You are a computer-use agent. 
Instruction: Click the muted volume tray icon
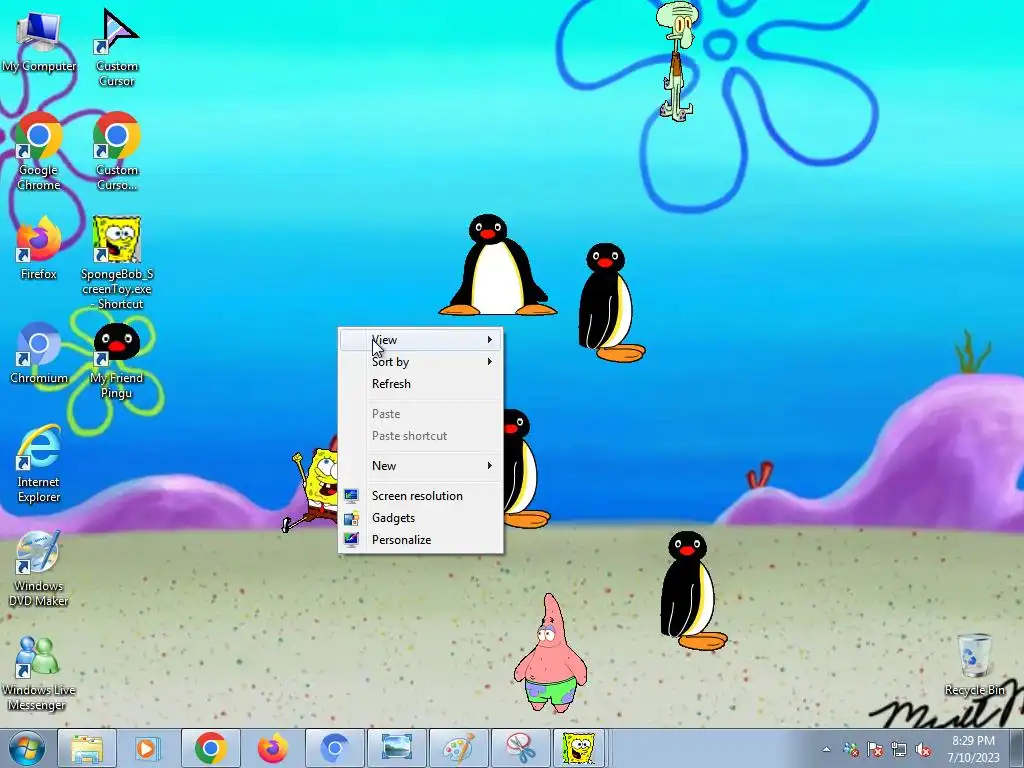[923, 749]
